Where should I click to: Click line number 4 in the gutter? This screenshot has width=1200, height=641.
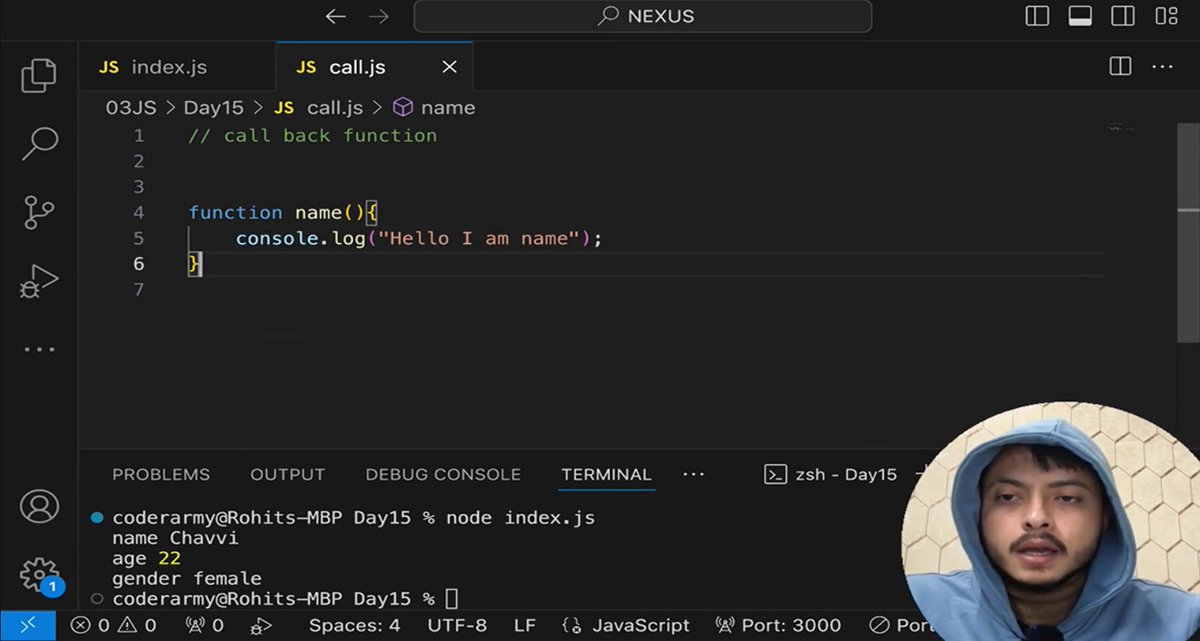tap(138, 212)
